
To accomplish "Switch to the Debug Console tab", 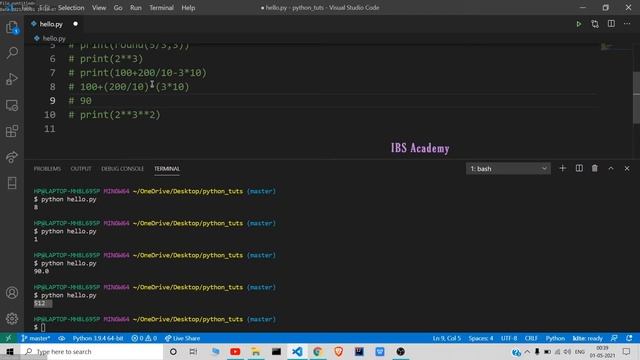I will tap(122, 169).
